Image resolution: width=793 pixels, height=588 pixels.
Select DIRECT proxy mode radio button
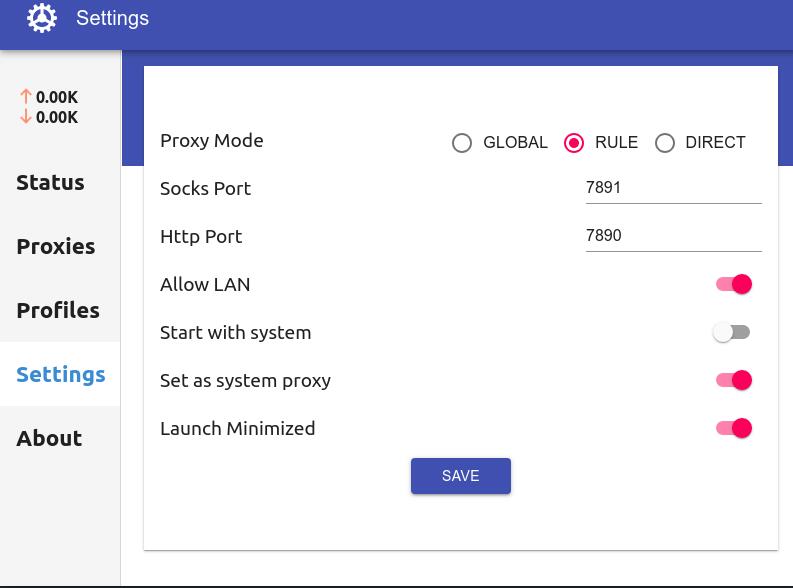(665, 143)
